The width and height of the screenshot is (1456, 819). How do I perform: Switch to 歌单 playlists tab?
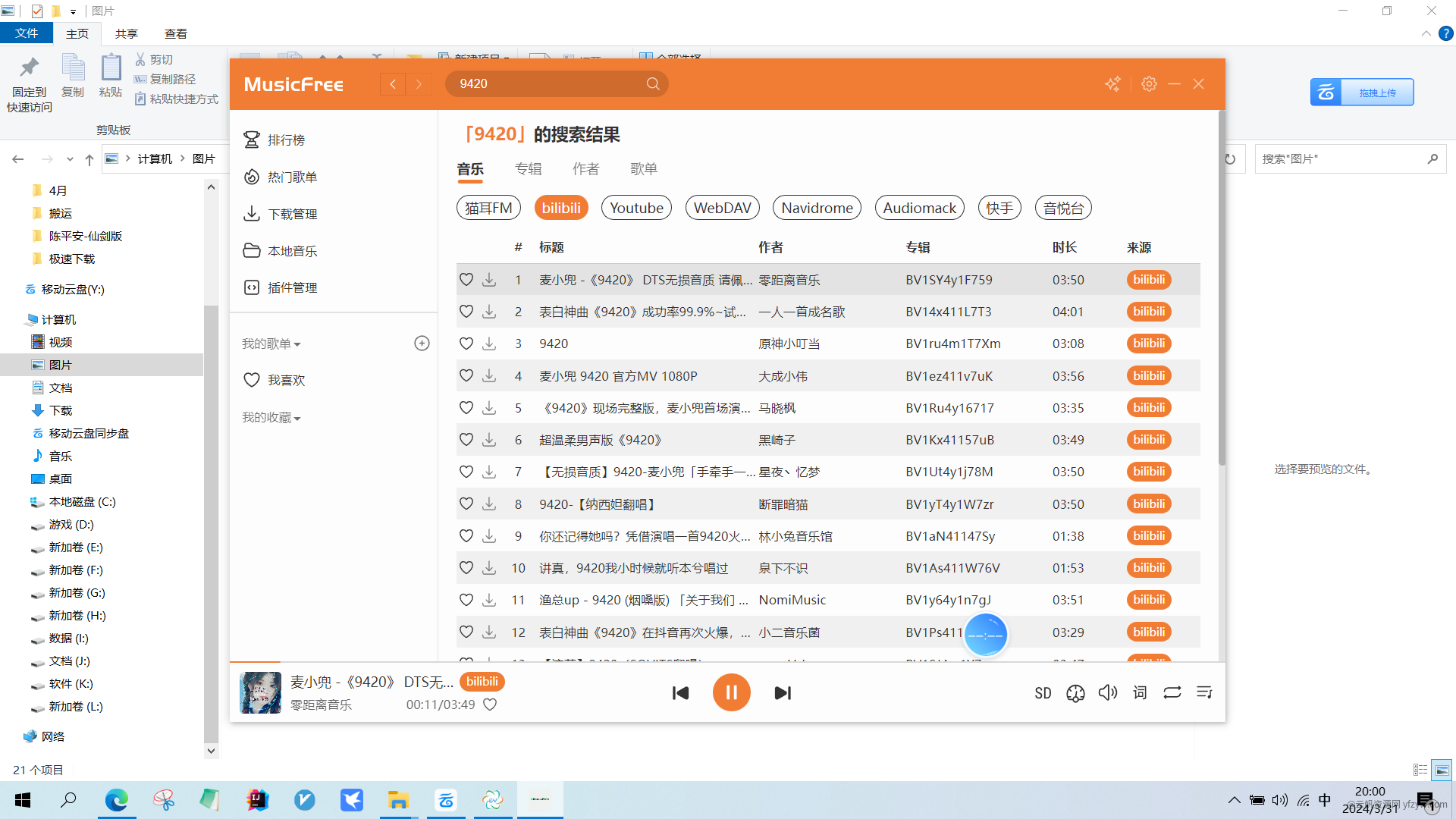click(644, 169)
